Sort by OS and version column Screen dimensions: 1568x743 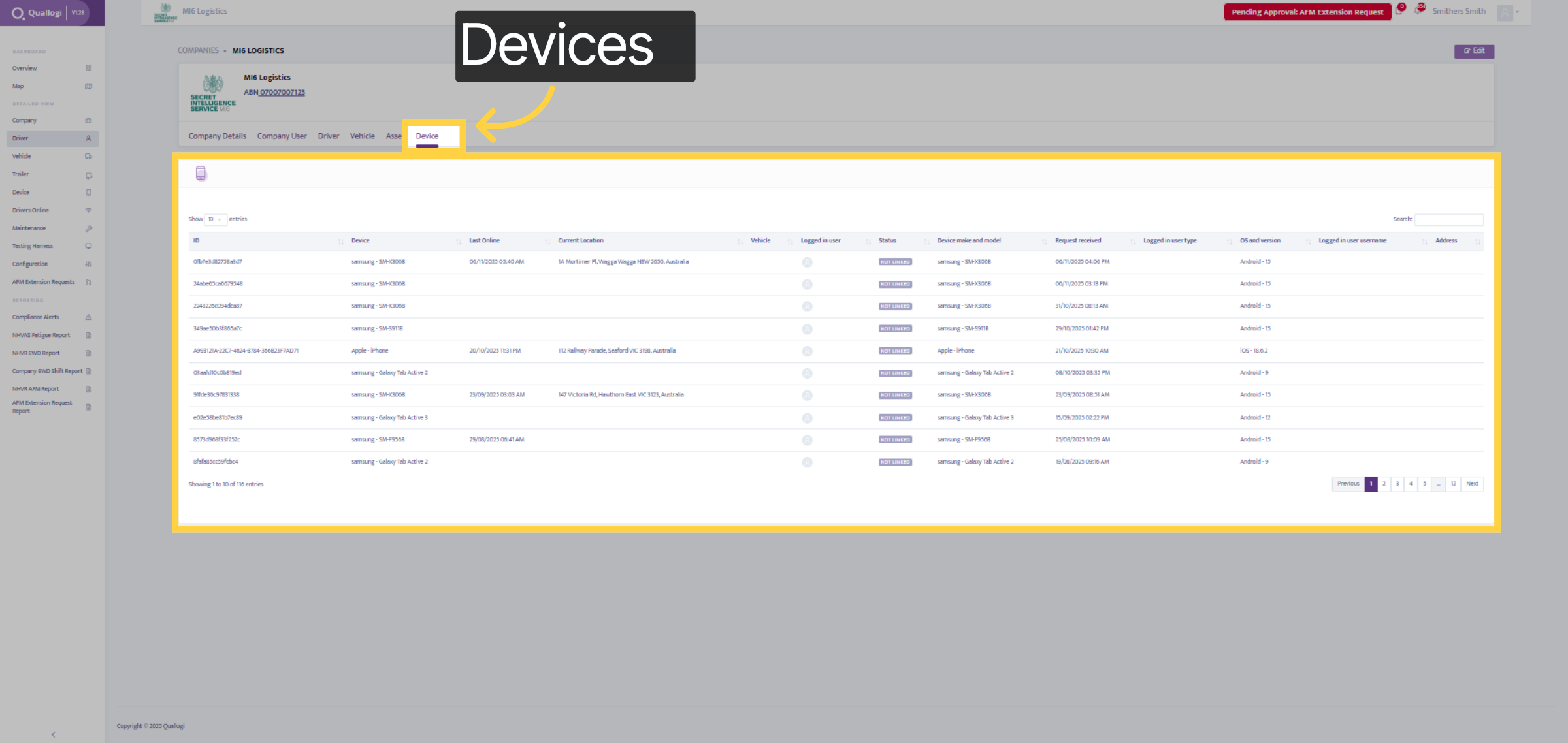click(1275, 241)
